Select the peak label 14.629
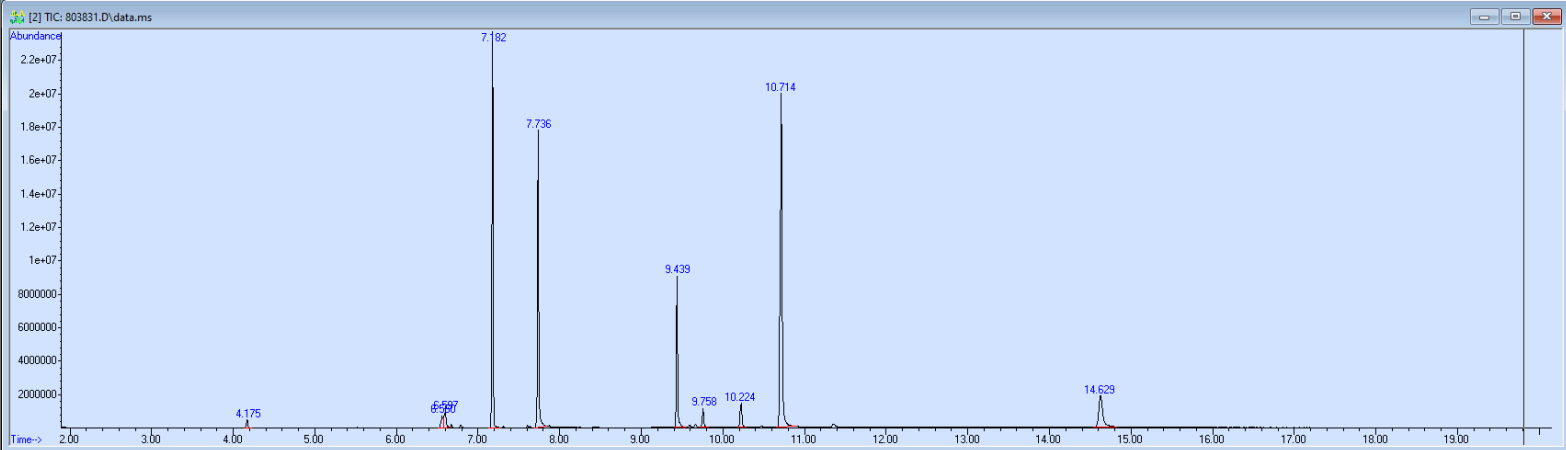The width and height of the screenshot is (1566, 450). (x=1099, y=389)
